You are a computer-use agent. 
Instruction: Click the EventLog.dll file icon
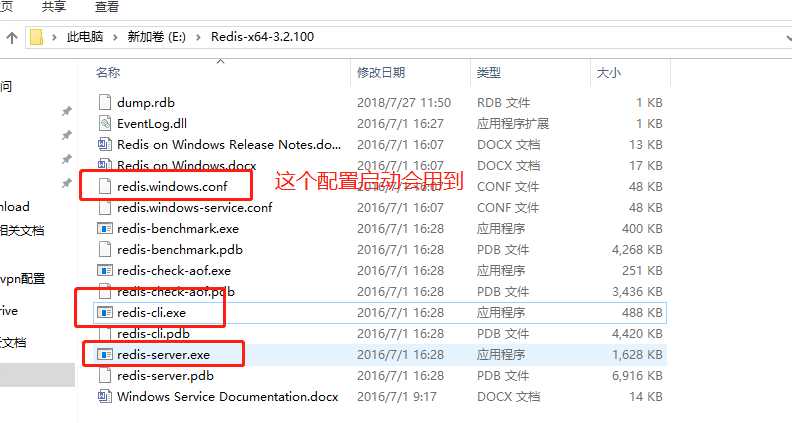click(105, 123)
